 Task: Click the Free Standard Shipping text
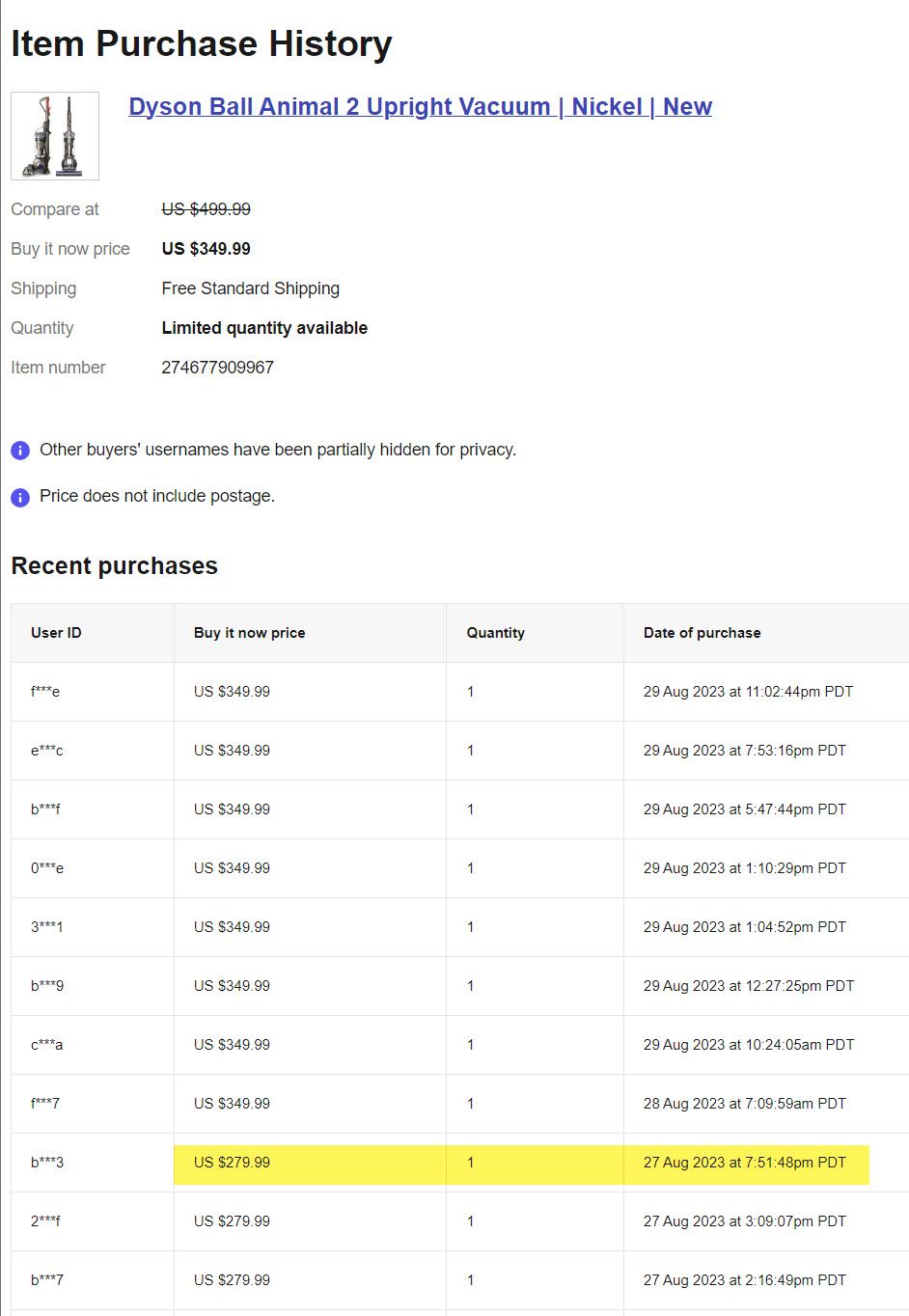tap(250, 288)
